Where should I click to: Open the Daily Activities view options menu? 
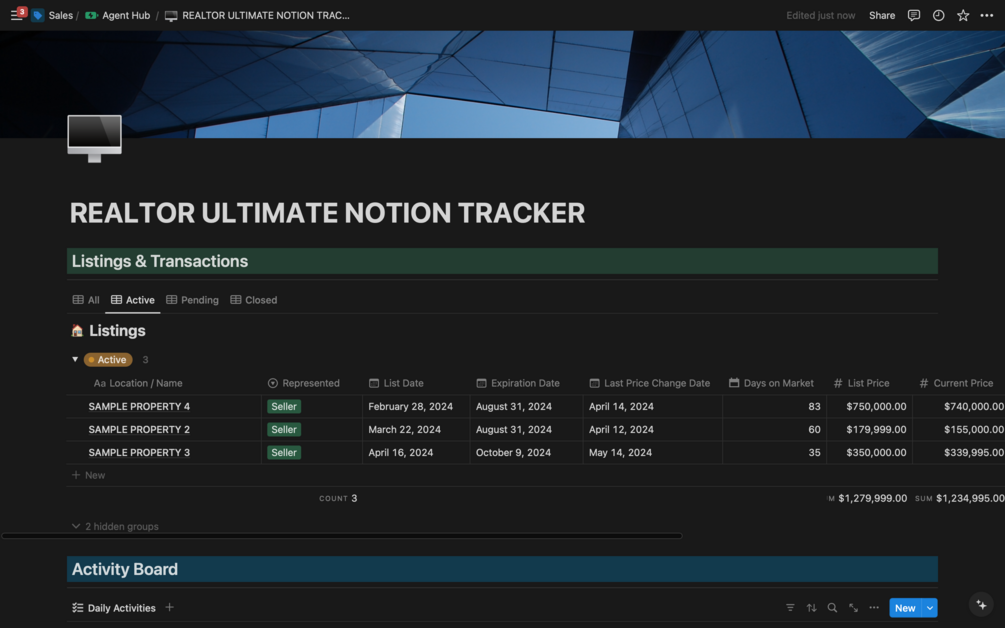pyautogui.click(x=873, y=607)
